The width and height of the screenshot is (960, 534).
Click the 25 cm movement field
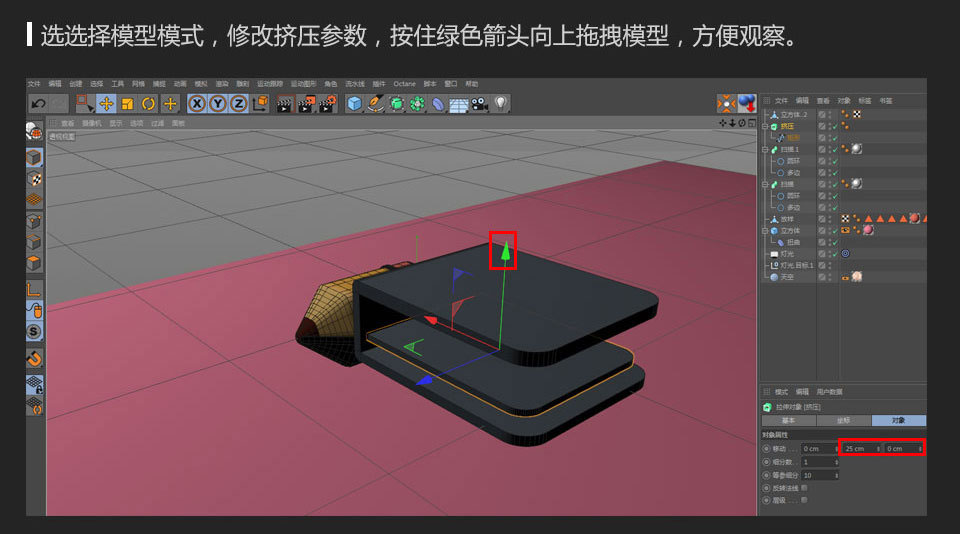[x=861, y=449]
